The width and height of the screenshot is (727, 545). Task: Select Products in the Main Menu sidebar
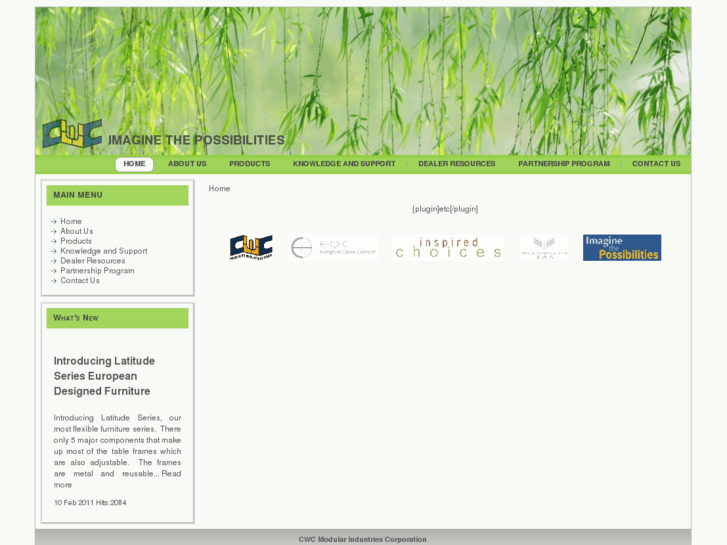coord(76,241)
